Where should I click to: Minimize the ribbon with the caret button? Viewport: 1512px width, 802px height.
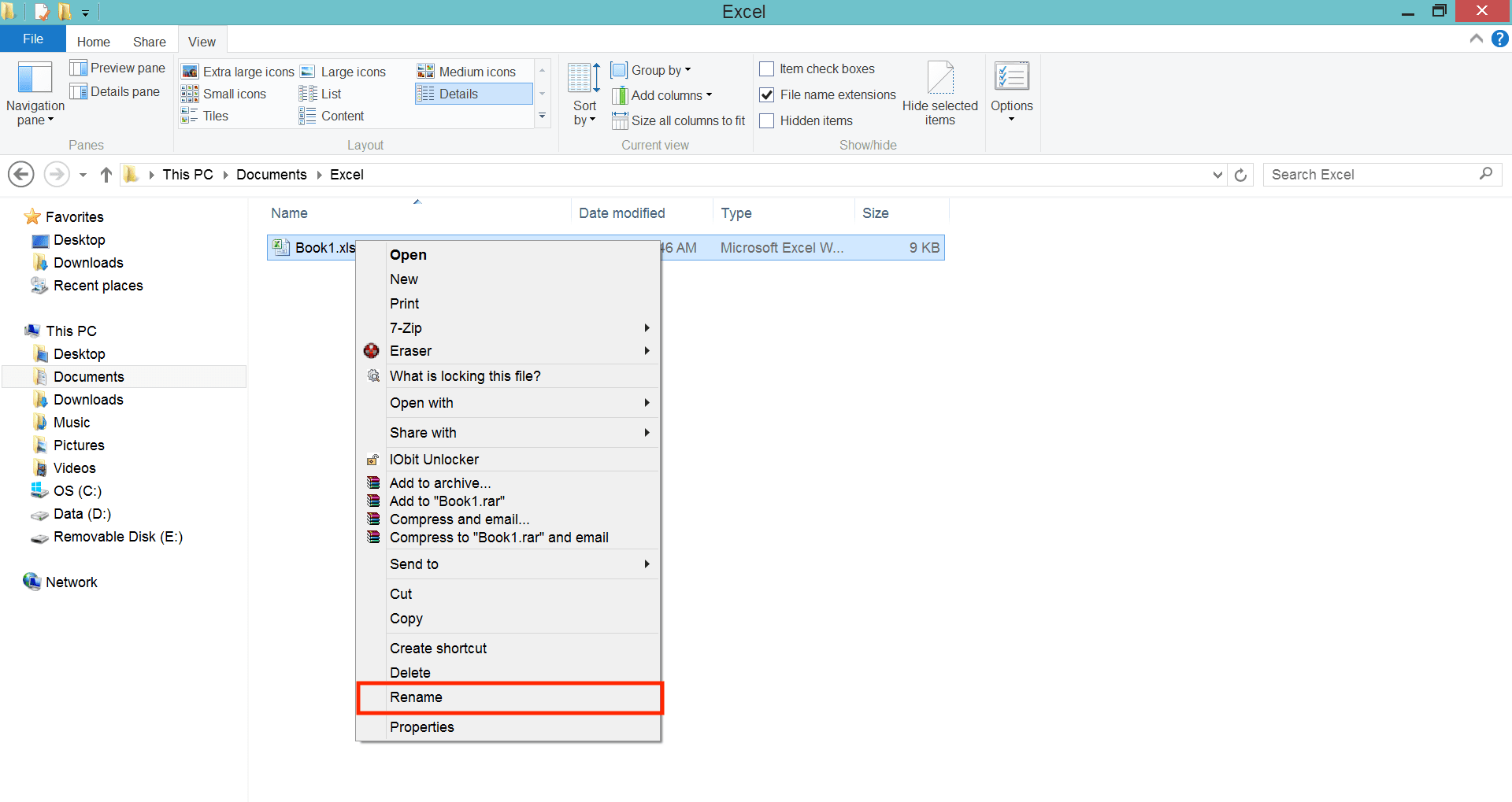point(1477,39)
